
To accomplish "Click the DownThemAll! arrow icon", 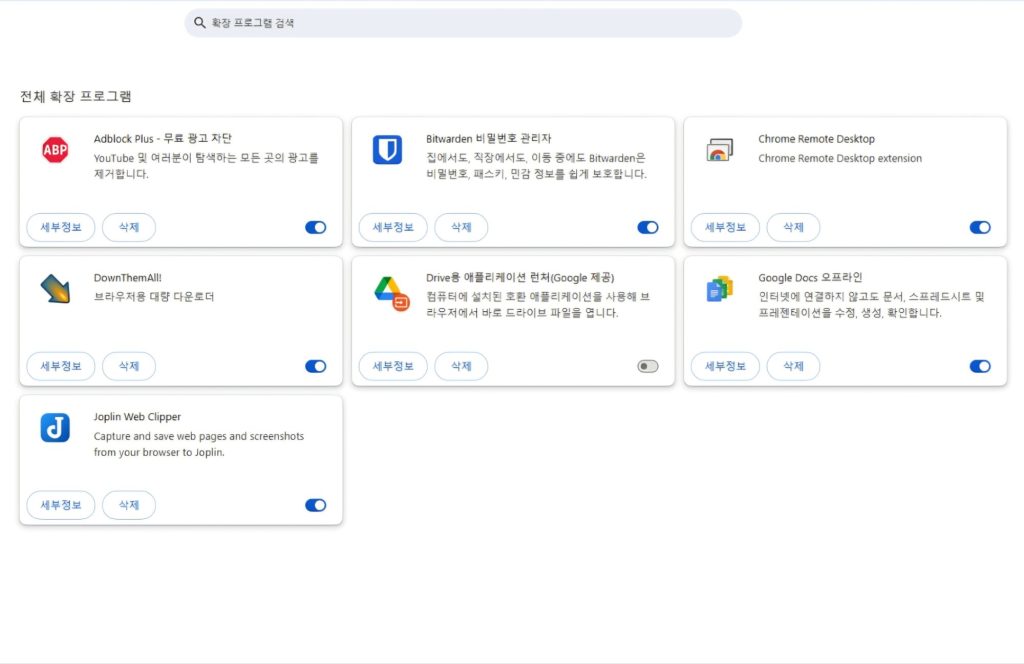I will tap(55, 289).
